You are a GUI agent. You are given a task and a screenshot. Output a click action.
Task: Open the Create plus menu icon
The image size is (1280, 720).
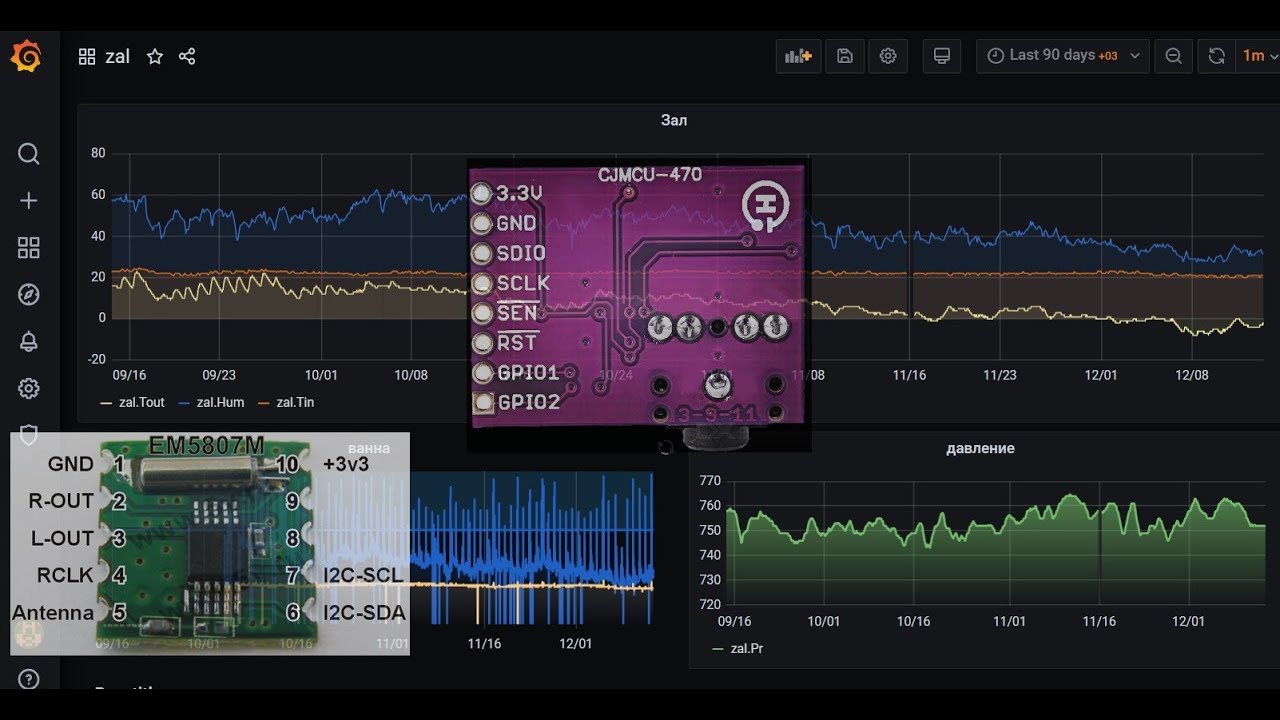point(29,201)
